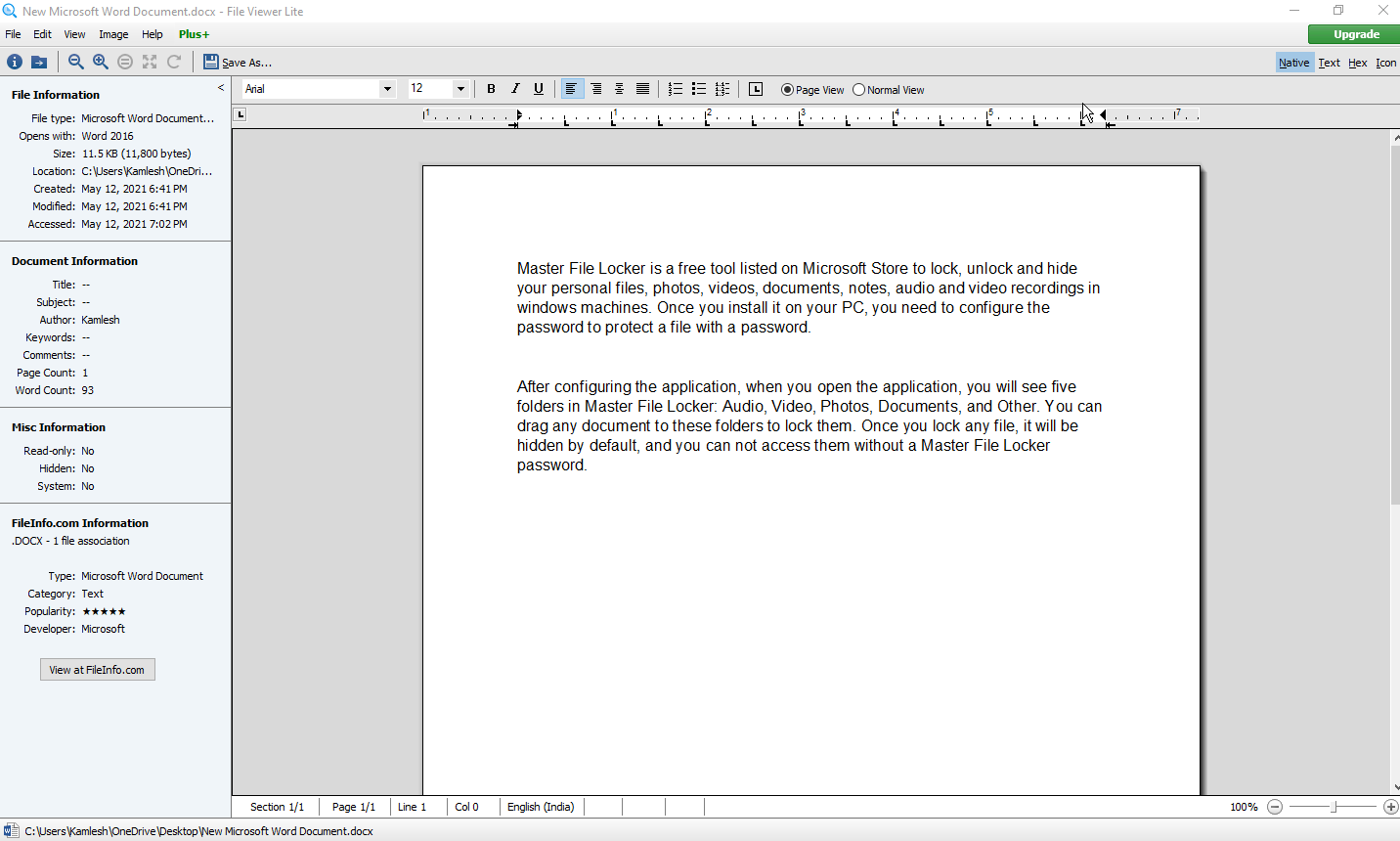Collapse the File Information side panel
1400x841 pixels.
(x=221, y=88)
